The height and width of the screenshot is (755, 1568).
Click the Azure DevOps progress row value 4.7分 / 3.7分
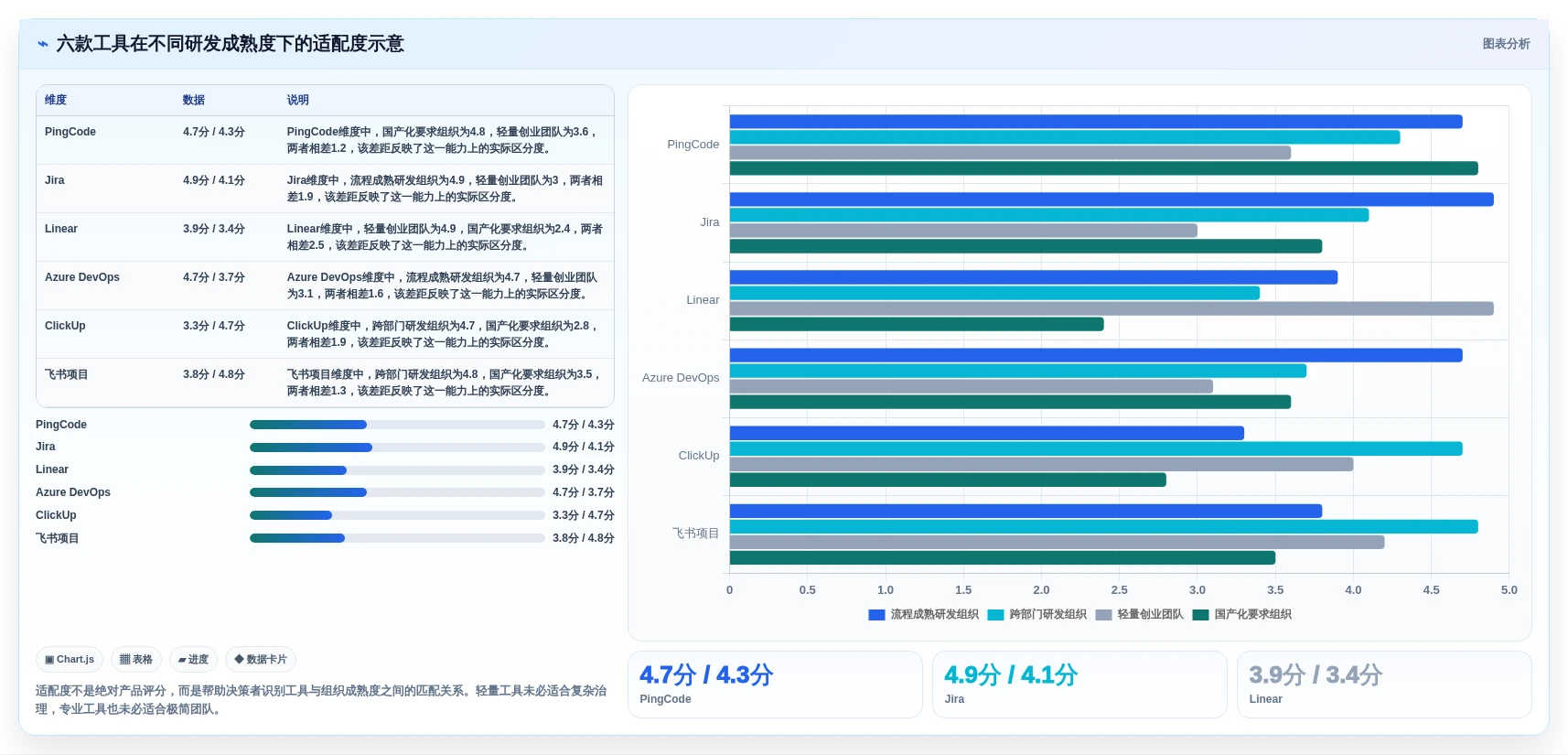click(x=584, y=492)
